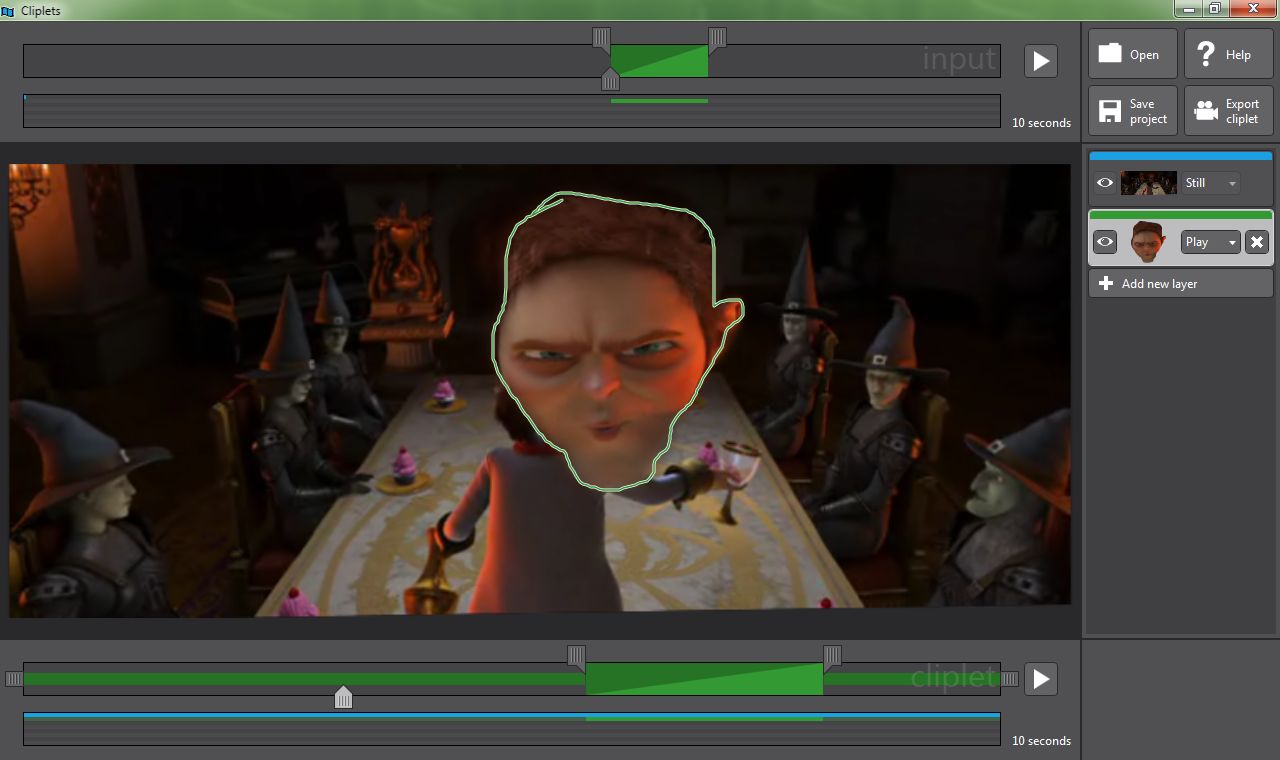1280x760 pixels.
Task: Click the cliplet timeline right edge handle
Action: click(x=1010, y=679)
